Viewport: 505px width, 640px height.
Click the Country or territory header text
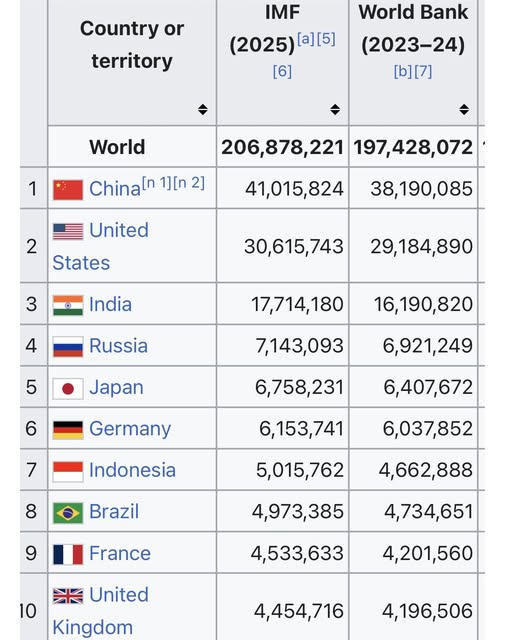pyautogui.click(x=132, y=45)
